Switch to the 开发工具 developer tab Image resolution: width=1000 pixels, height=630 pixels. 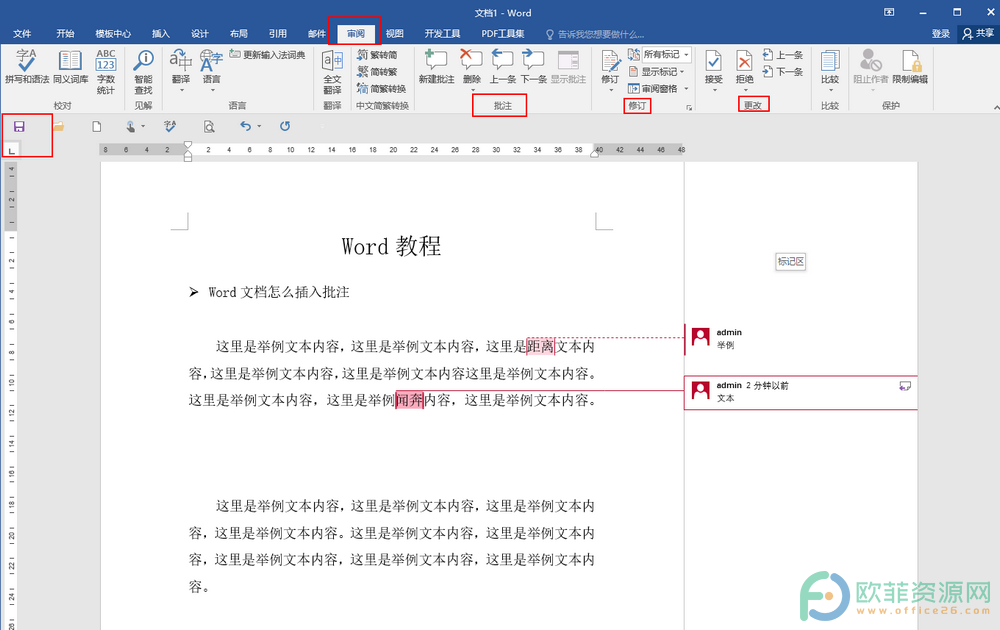pos(442,34)
